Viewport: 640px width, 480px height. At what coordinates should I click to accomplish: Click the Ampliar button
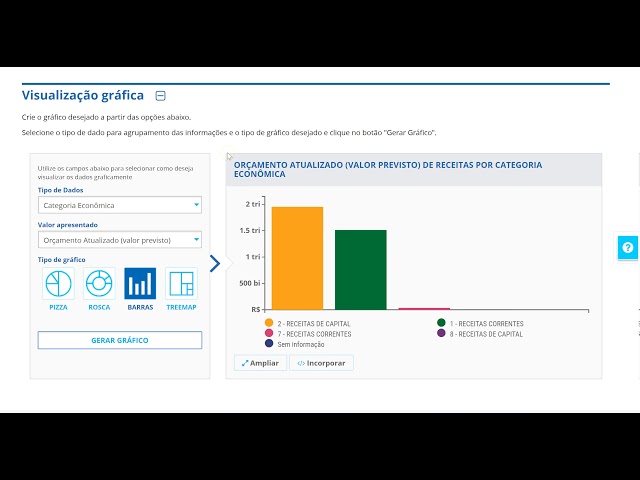pyautogui.click(x=260, y=363)
